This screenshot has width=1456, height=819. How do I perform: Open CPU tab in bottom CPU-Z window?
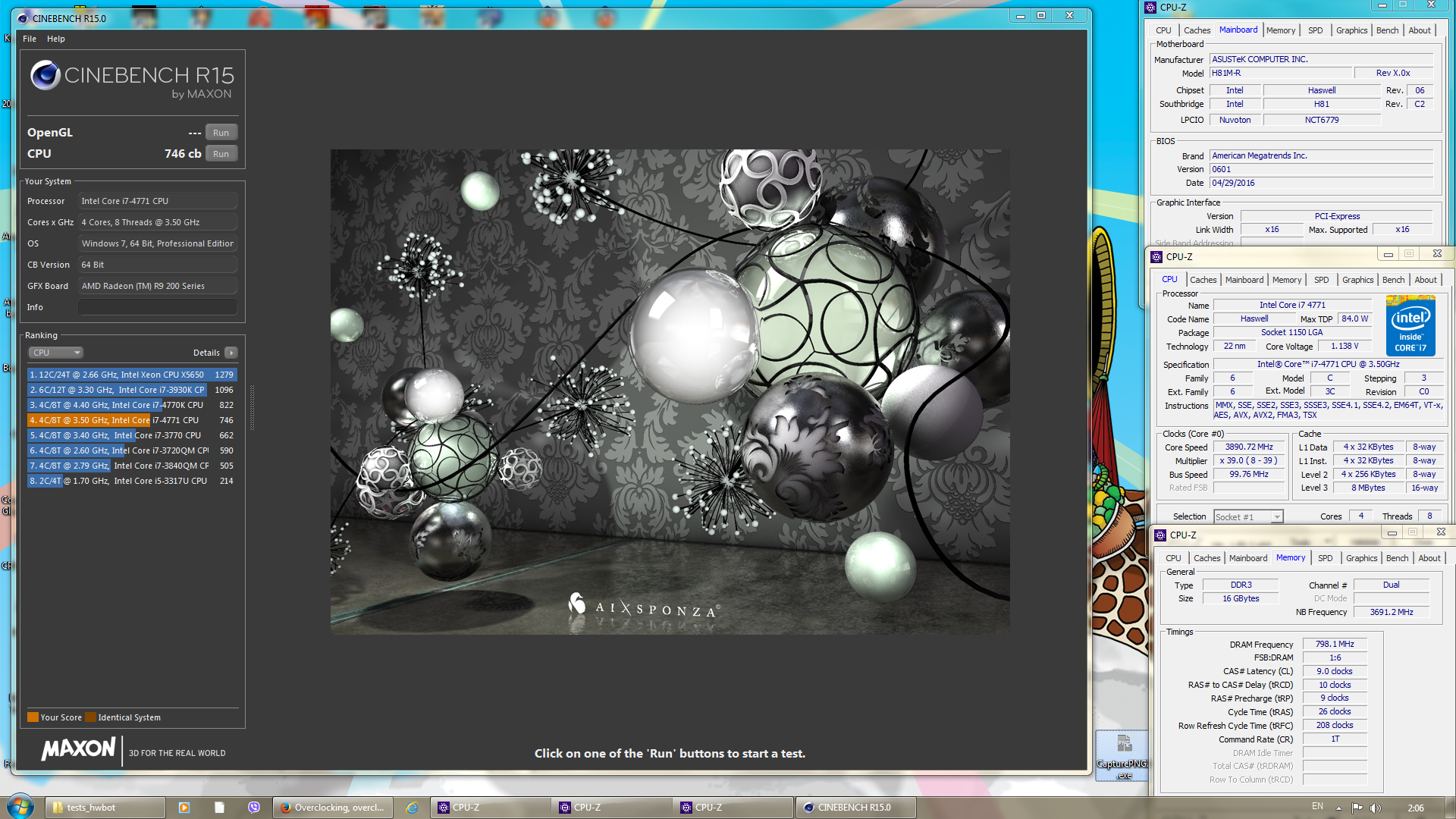[1173, 558]
